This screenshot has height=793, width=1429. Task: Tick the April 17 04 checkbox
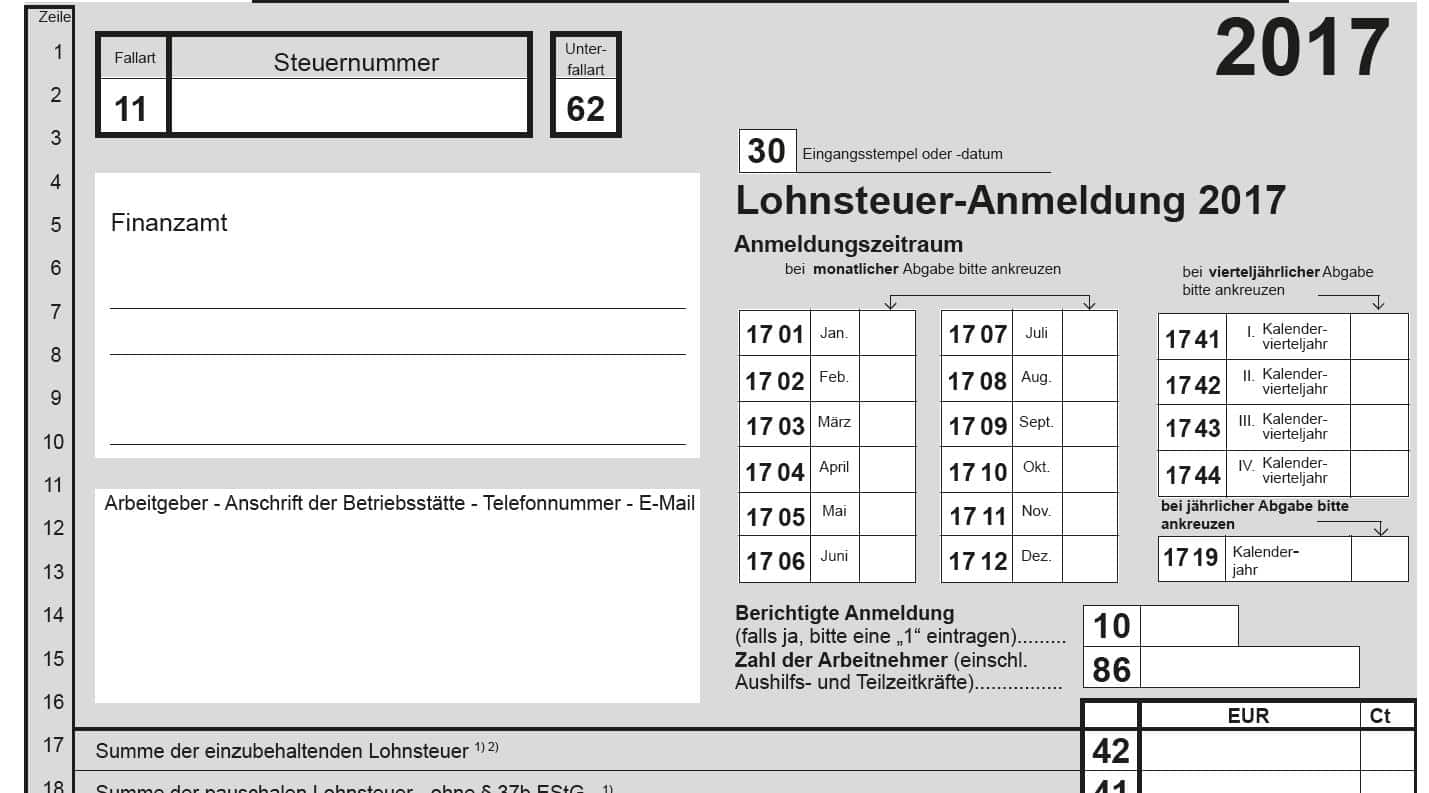pos(887,469)
